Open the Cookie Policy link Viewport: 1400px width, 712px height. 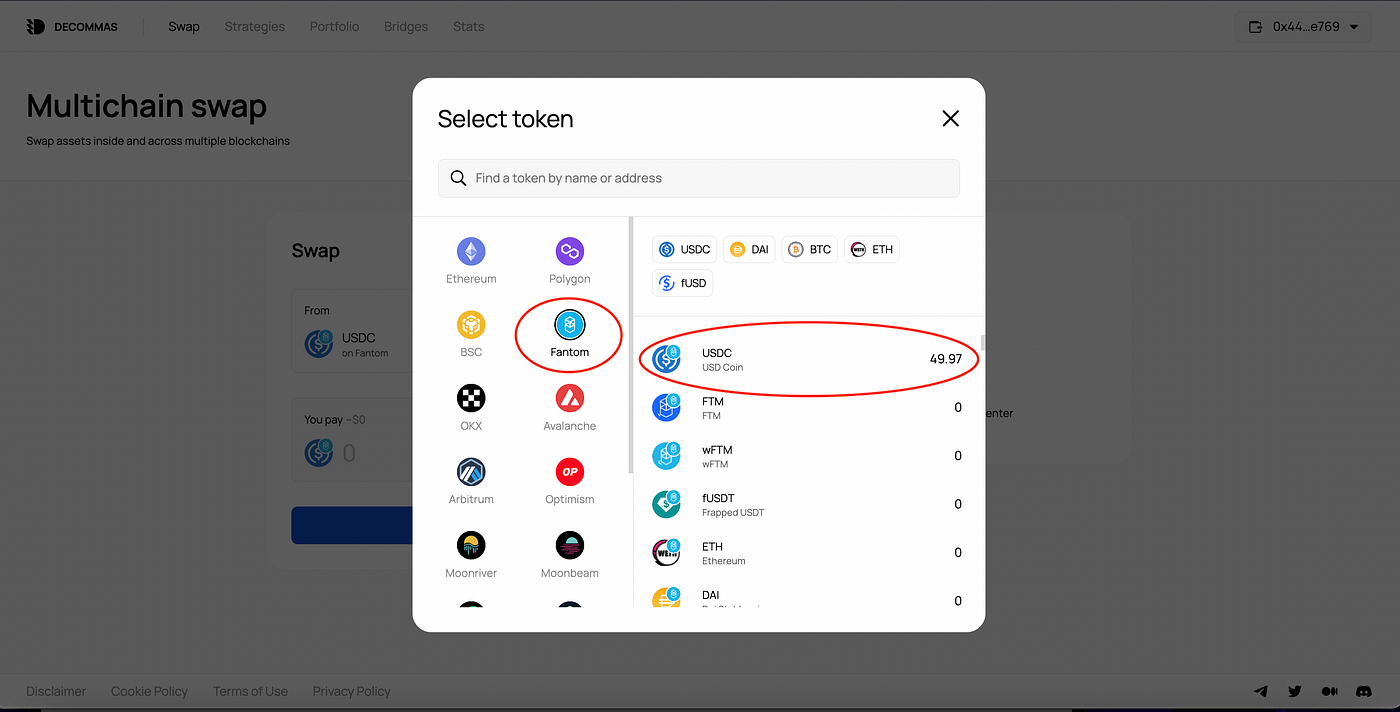pyautogui.click(x=149, y=691)
